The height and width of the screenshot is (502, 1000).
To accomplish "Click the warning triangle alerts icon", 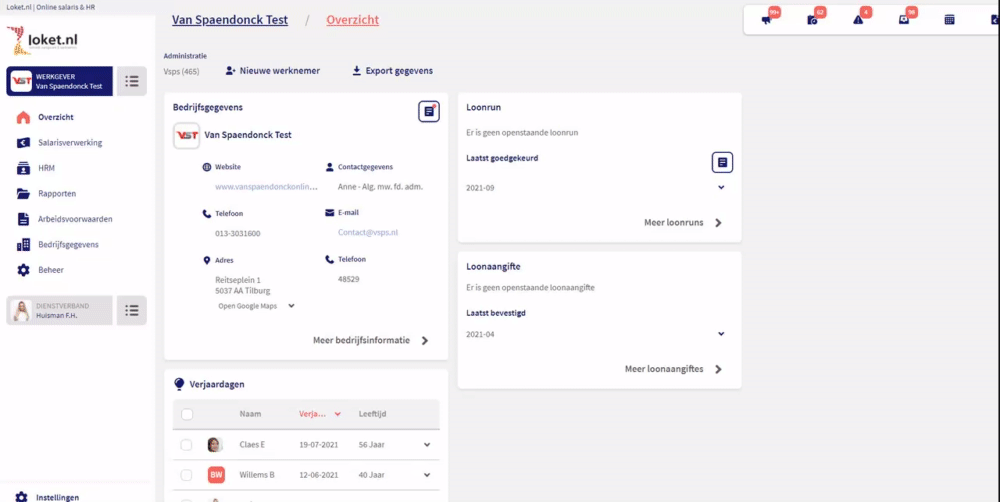I will point(858,19).
